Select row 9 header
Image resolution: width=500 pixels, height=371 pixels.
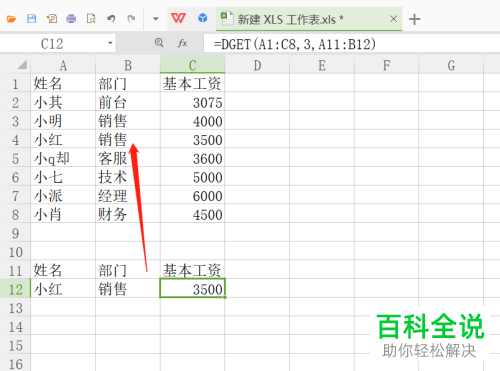pyautogui.click(x=15, y=233)
